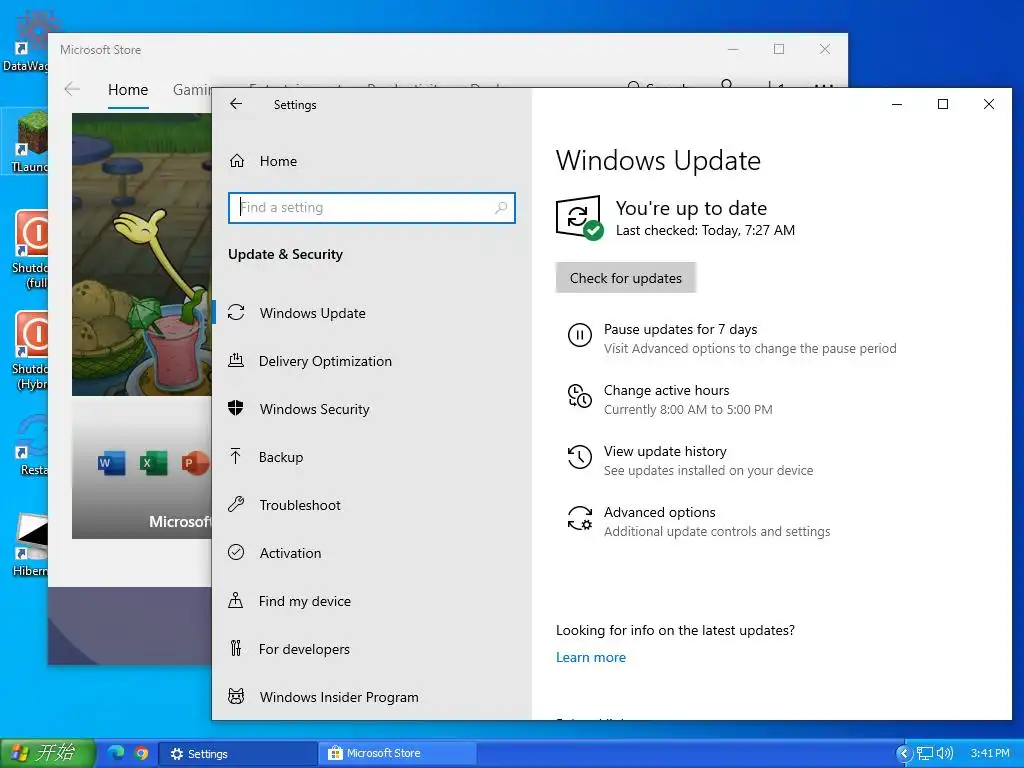
Task: Click the up-to-date status icon
Action: [x=579, y=217]
